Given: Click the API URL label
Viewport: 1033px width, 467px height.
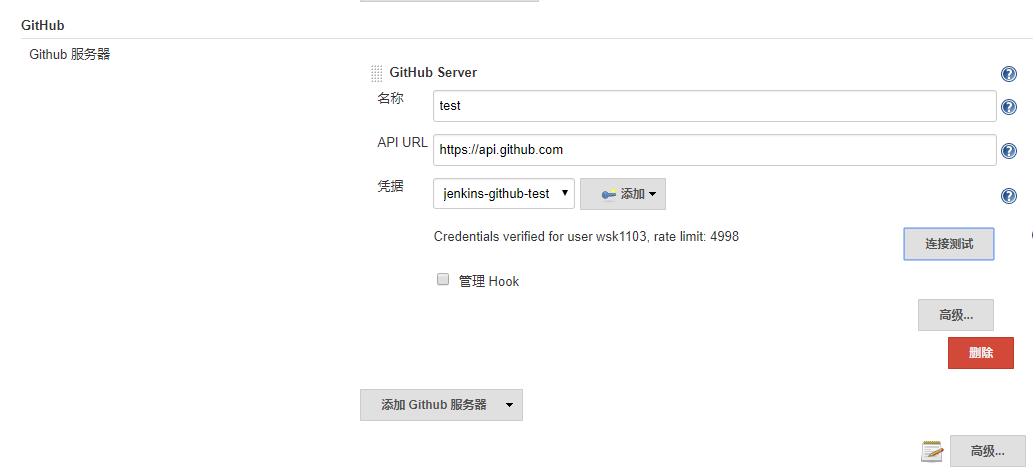Looking at the screenshot, I should coord(402,142).
